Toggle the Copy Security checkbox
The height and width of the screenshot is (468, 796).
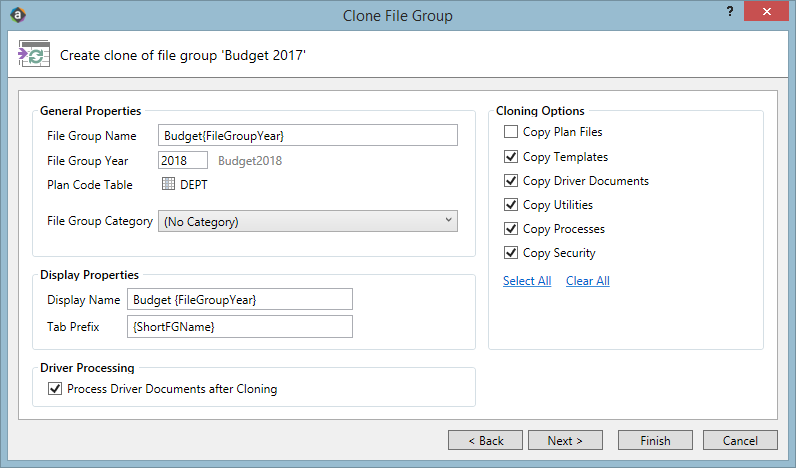click(511, 253)
